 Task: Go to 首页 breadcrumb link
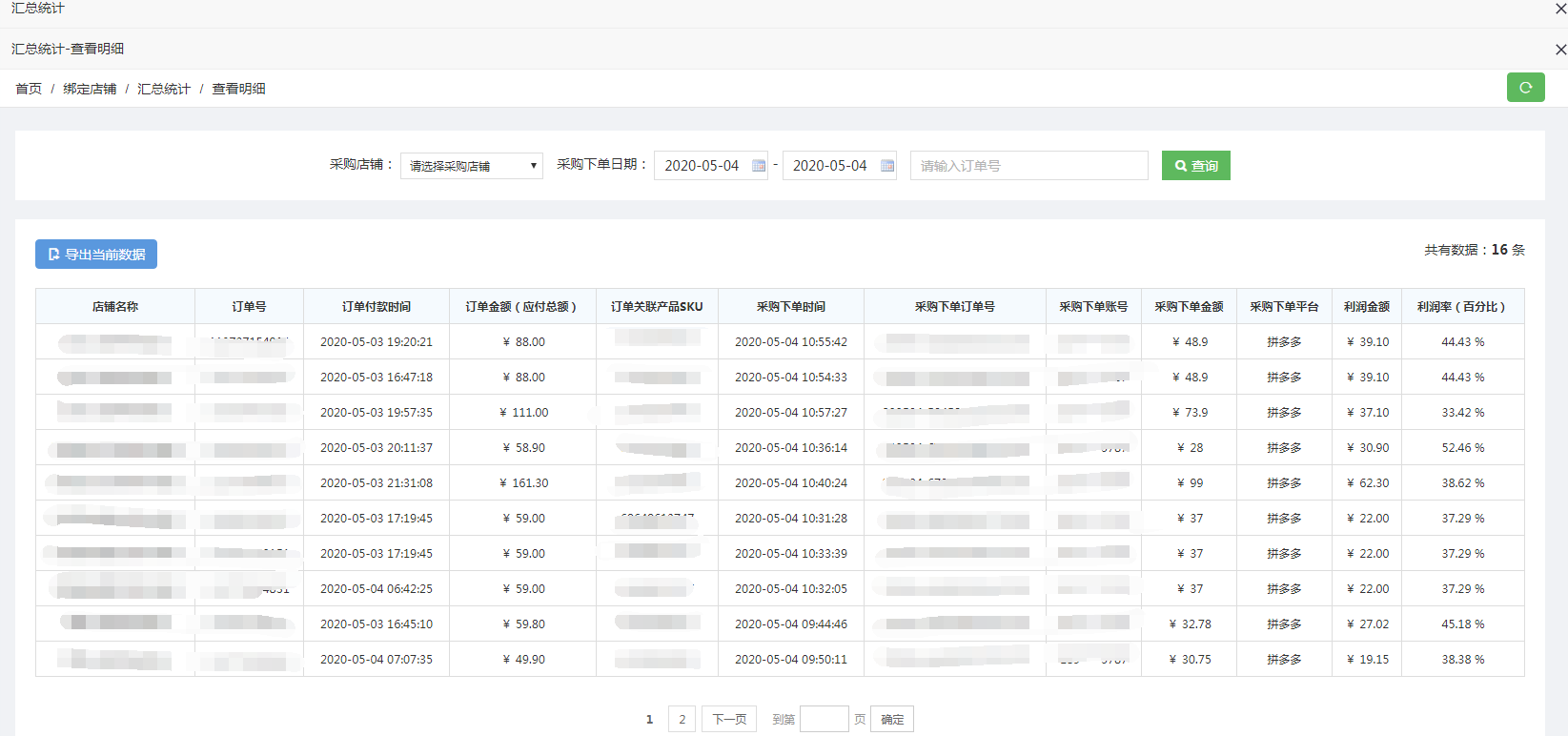(x=29, y=89)
